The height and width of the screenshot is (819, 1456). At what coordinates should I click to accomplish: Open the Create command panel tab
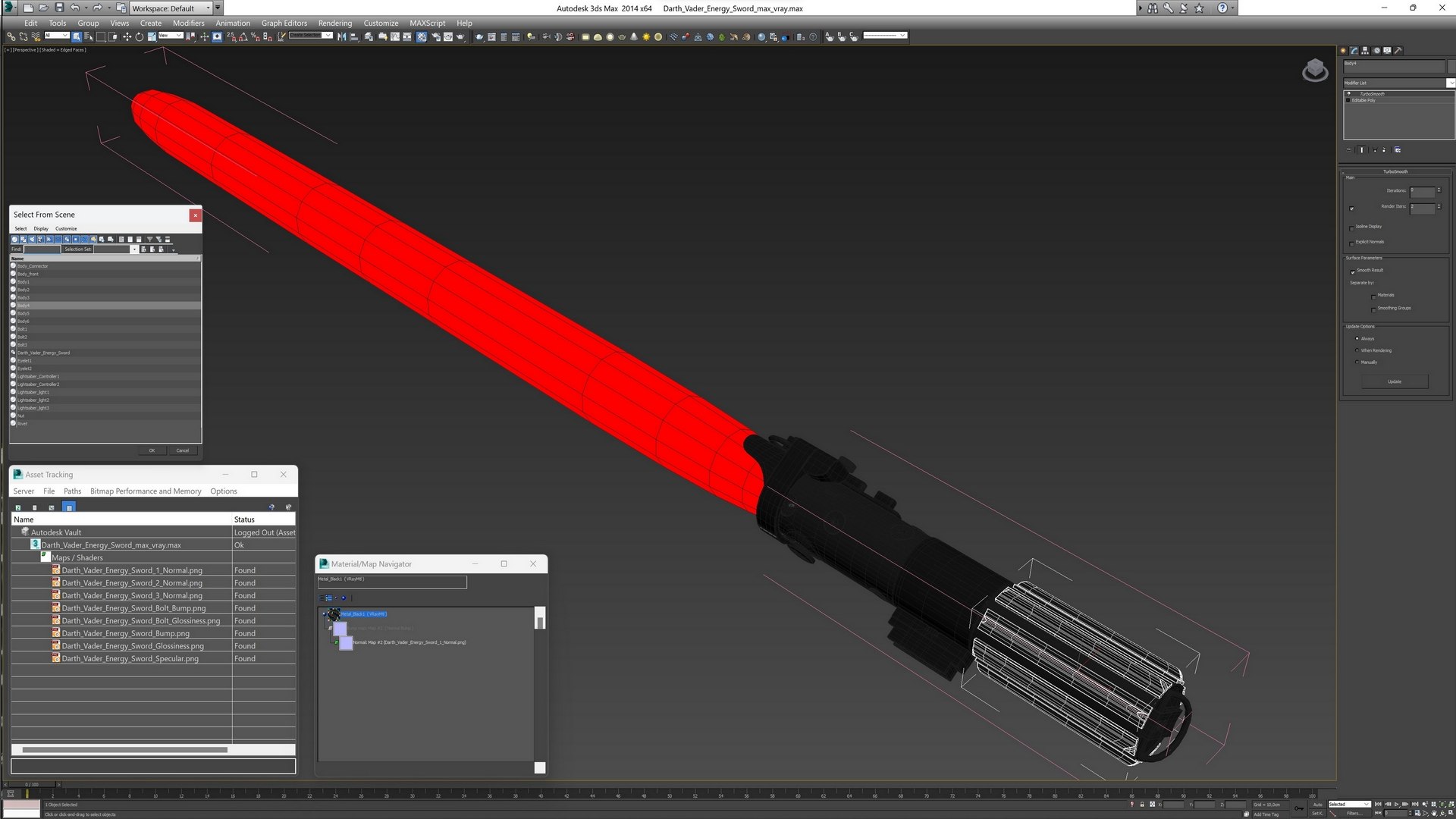click(1343, 51)
